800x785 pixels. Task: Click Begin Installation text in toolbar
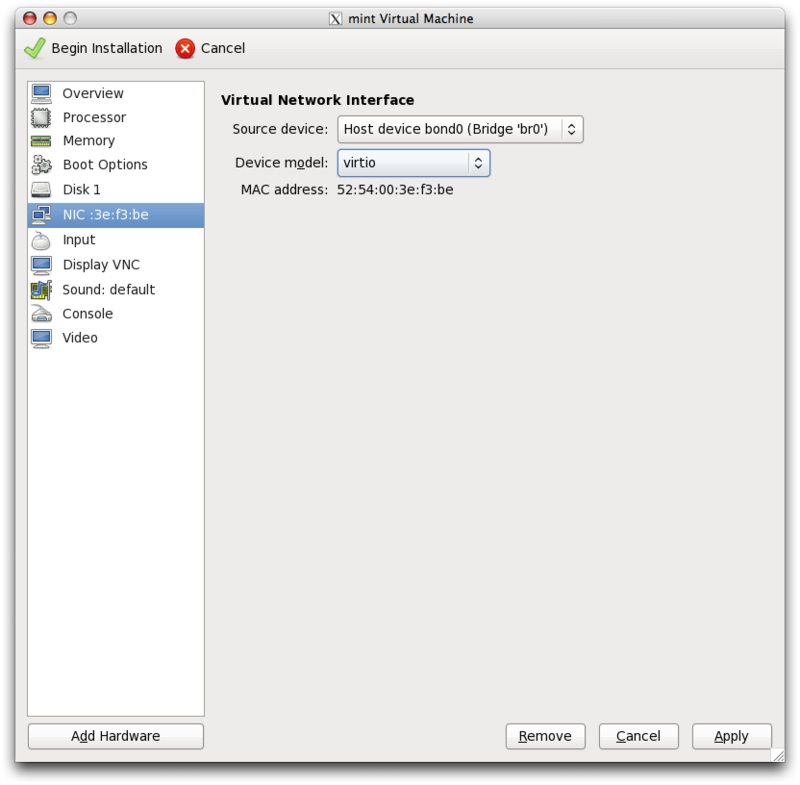[107, 48]
